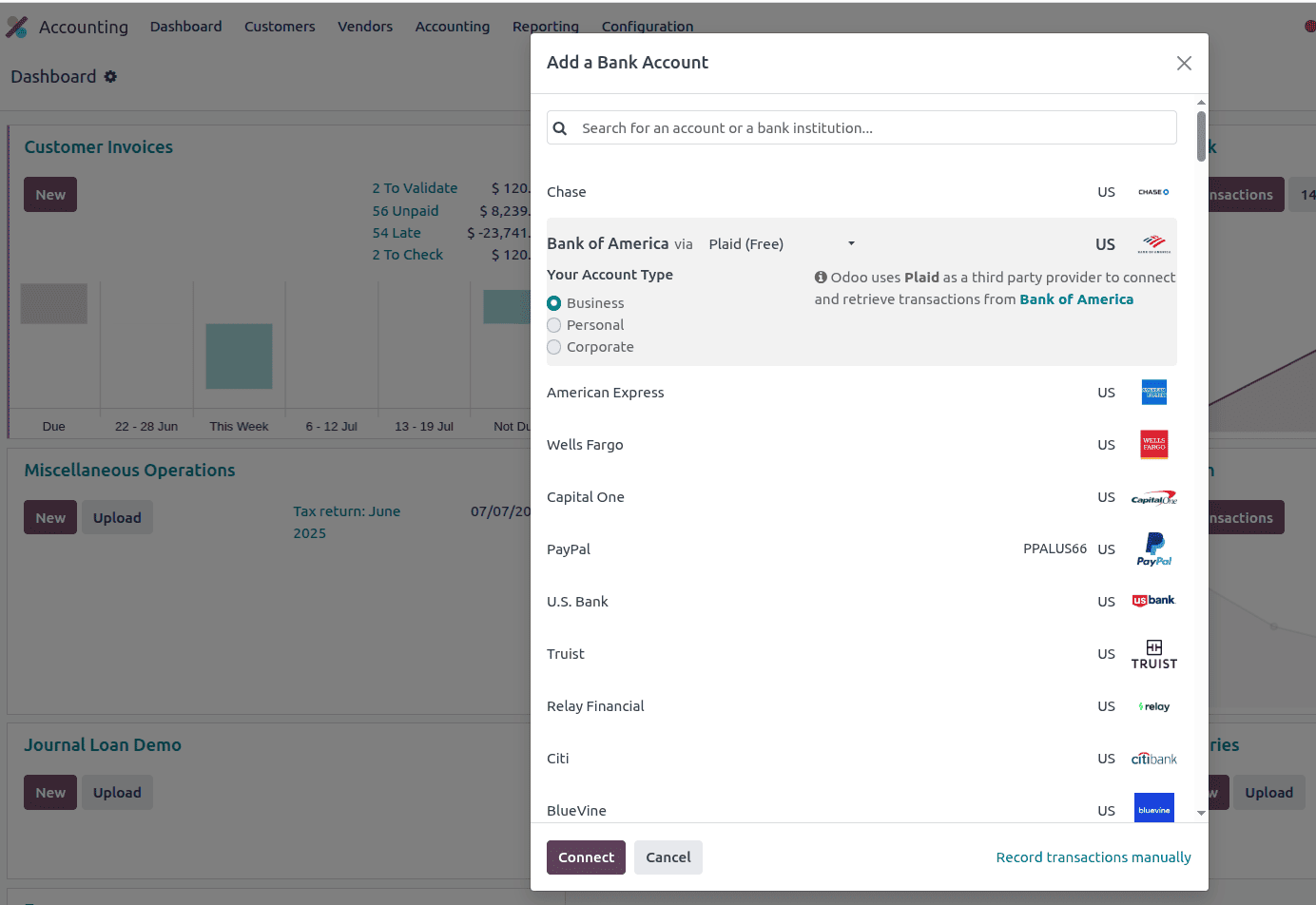The height and width of the screenshot is (905, 1316).
Task: Select the Citi row
Action: 861,759
